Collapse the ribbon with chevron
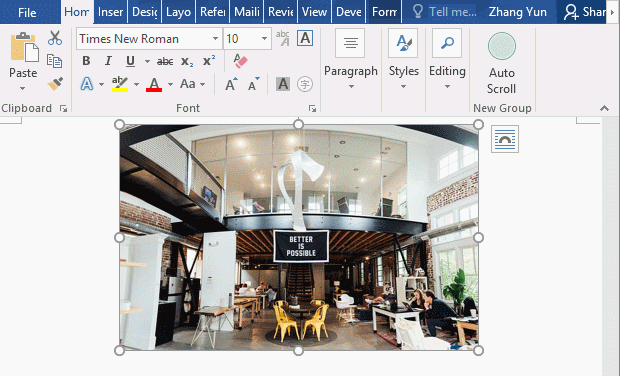Image resolution: width=620 pixels, height=376 pixels. click(604, 108)
